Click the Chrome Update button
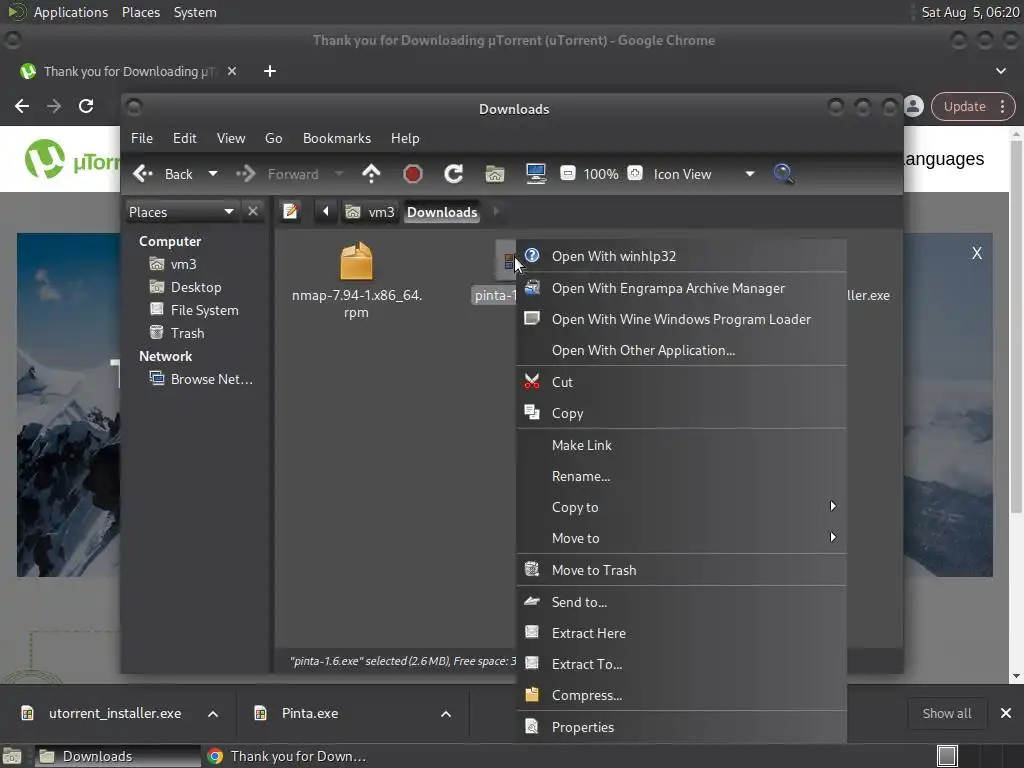The image size is (1024, 768). (972, 106)
